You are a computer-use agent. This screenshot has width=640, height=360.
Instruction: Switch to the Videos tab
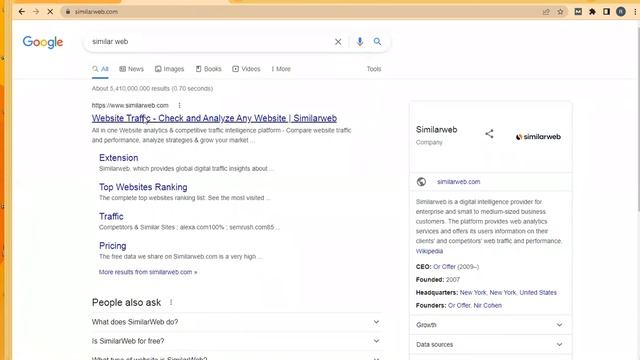click(x=246, y=69)
